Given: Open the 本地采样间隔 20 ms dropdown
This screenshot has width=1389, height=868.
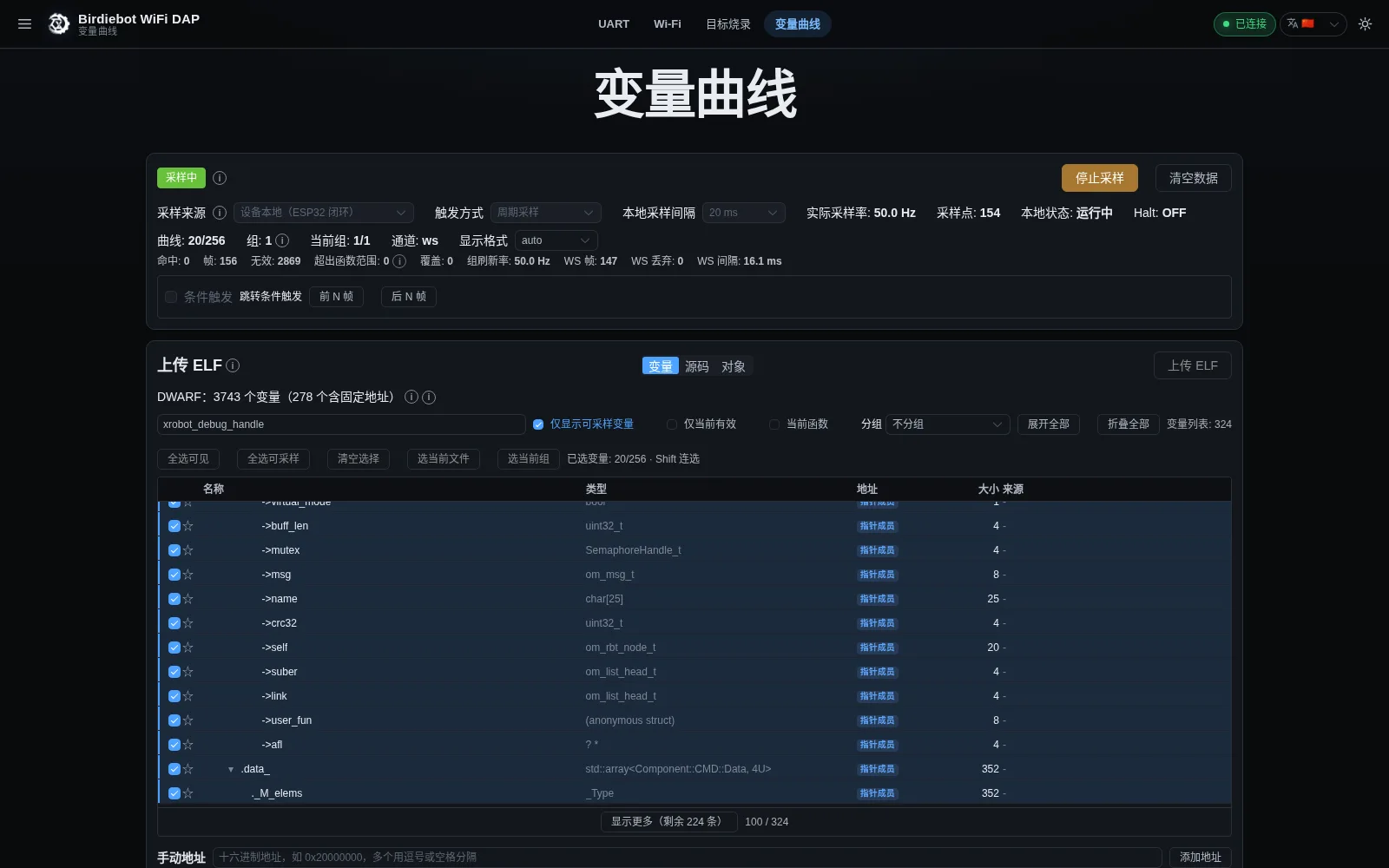Looking at the screenshot, I should click(743, 213).
